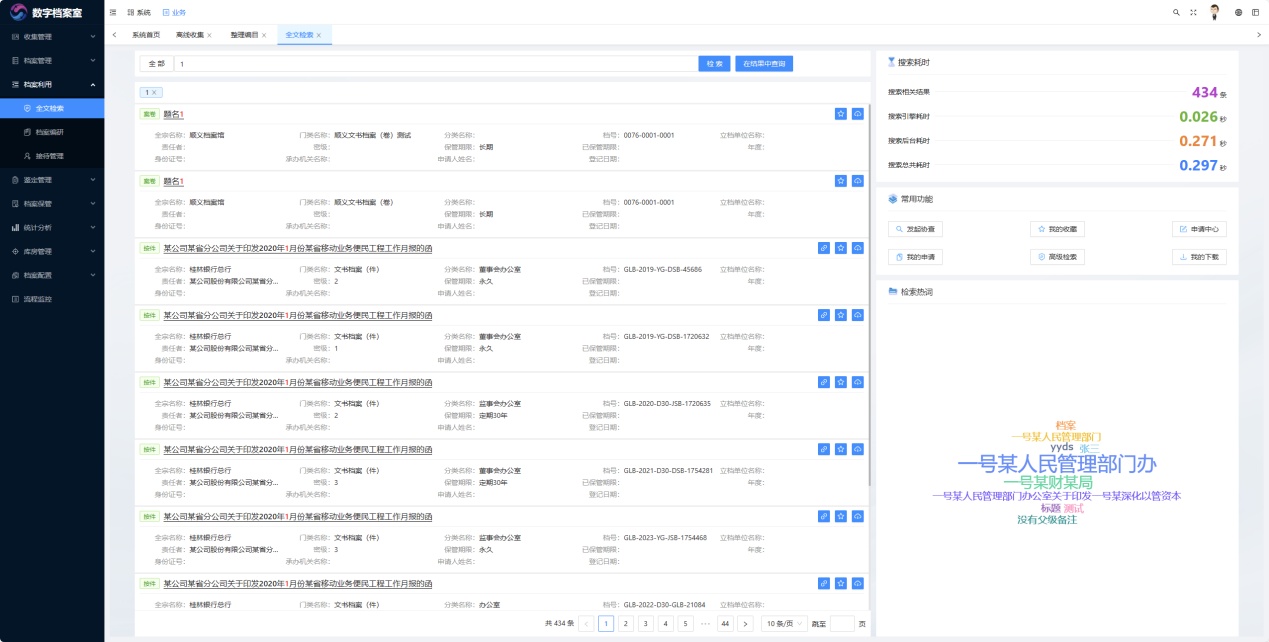Image resolution: width=1269 pixels, height=642 pixels.
Task: Click the link icon on GLB-2019-YG-DSB-1720632 result
Action: coord(824,315)
